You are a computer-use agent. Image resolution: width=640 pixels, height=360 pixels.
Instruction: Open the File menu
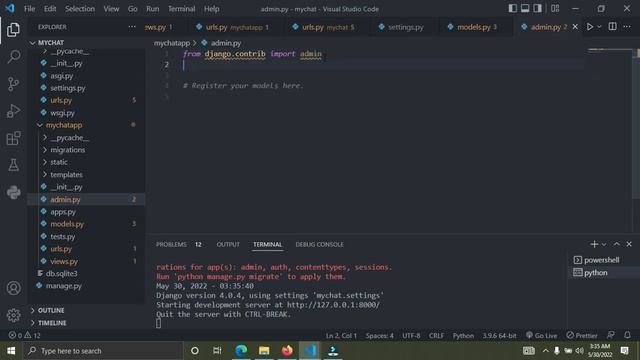click(x=29, y=9)
